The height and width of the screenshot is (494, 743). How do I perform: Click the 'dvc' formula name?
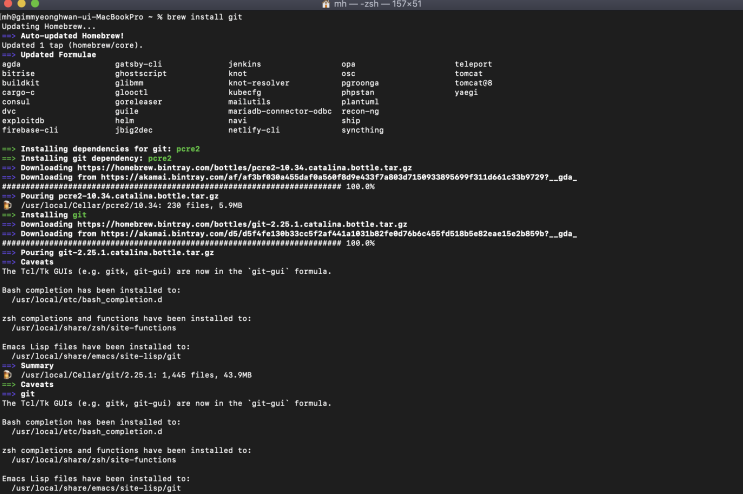tap(9, 111)
